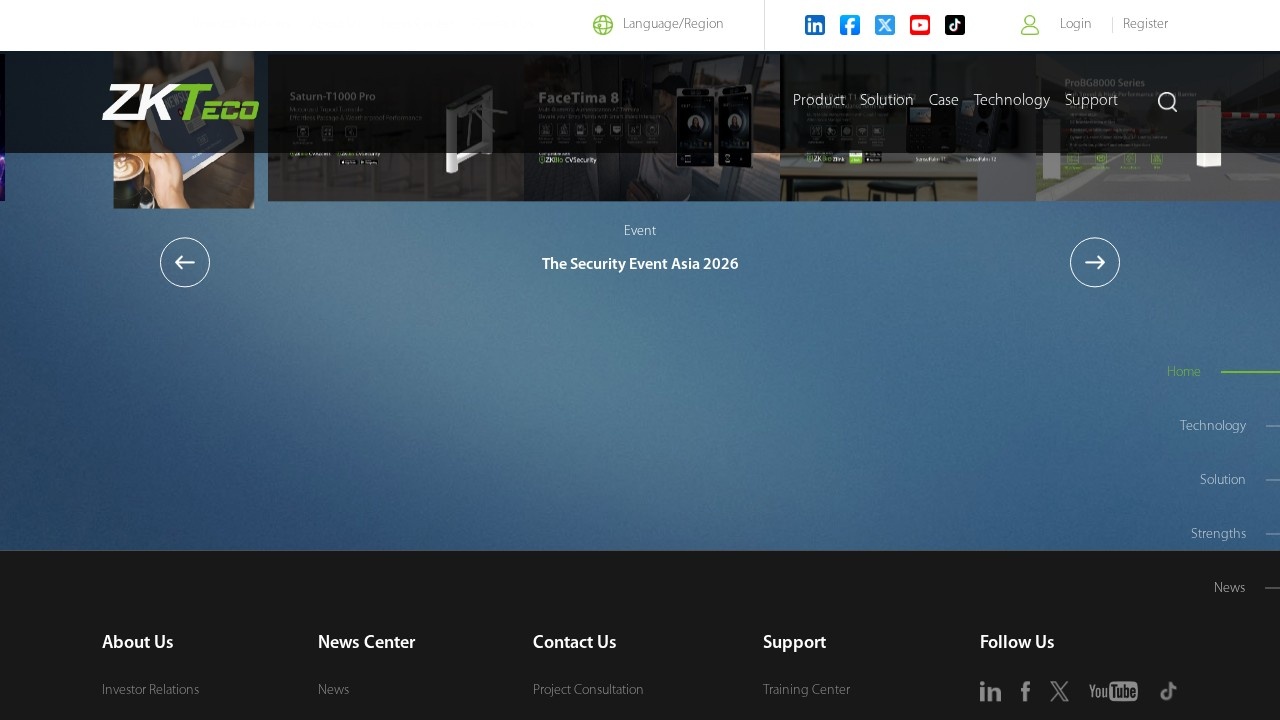Open Investor Relations footer link
The height and width of the screenshot is (720, 1280).
[x=150, y=690]
